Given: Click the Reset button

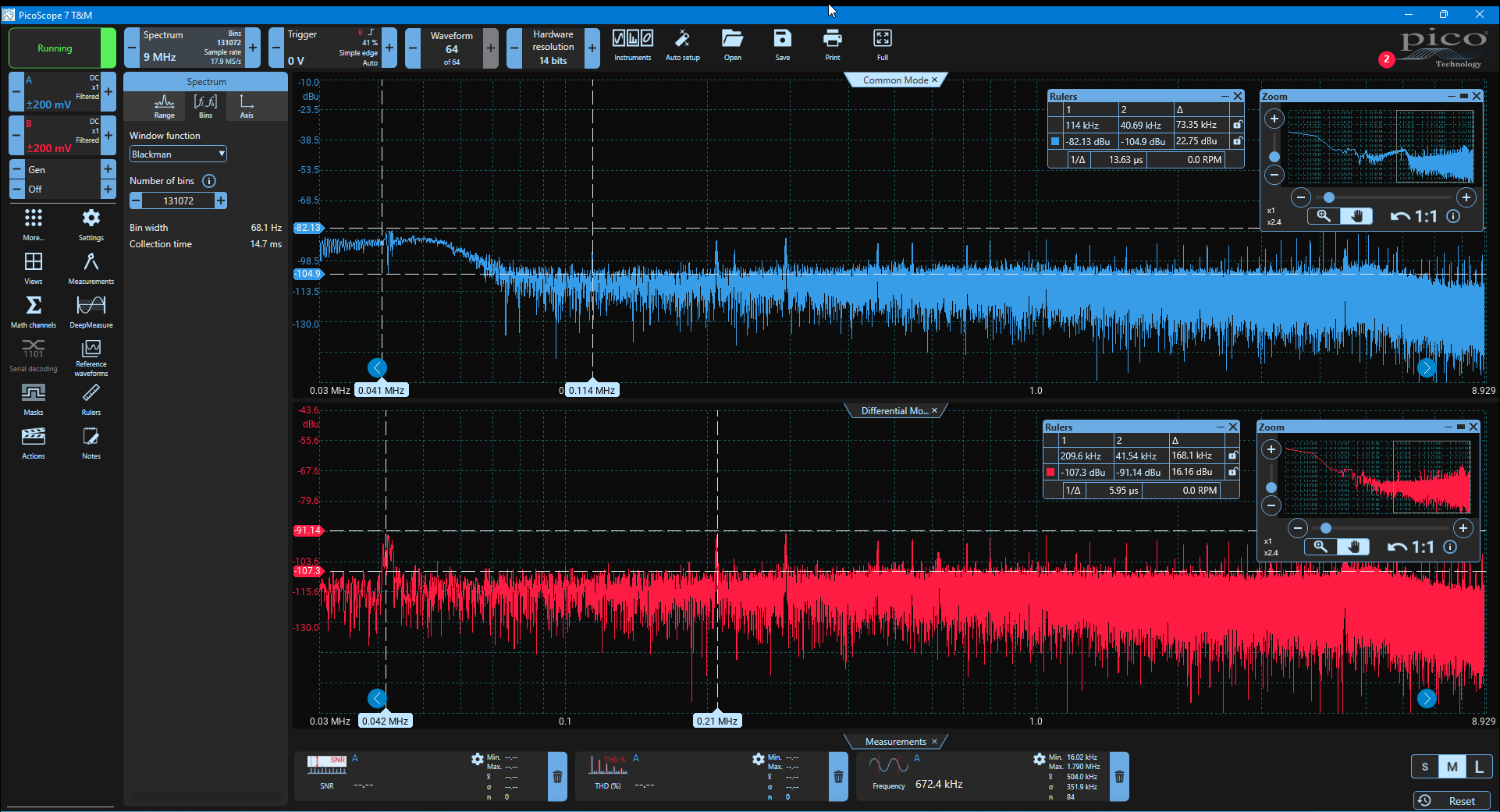Looking at the screenshot, I should pyautogui.click(x=1452, y=801).
